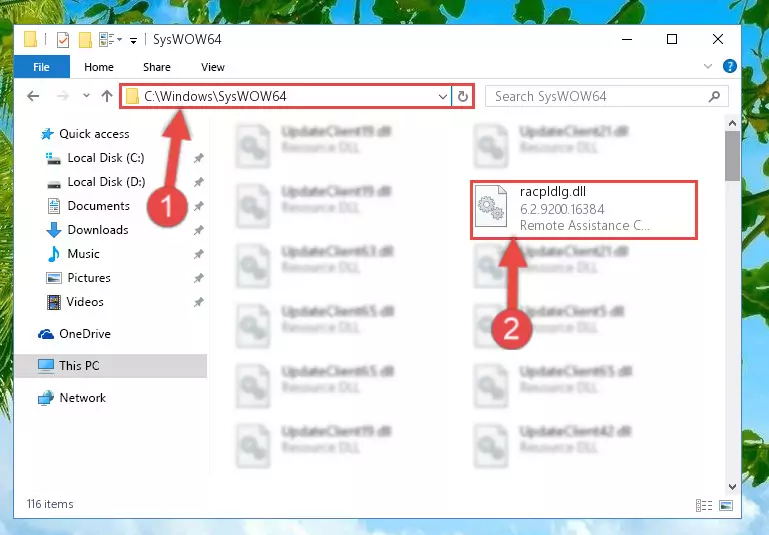
Task: Click the Downloads blue arrow icon
Action: point(53,230)
